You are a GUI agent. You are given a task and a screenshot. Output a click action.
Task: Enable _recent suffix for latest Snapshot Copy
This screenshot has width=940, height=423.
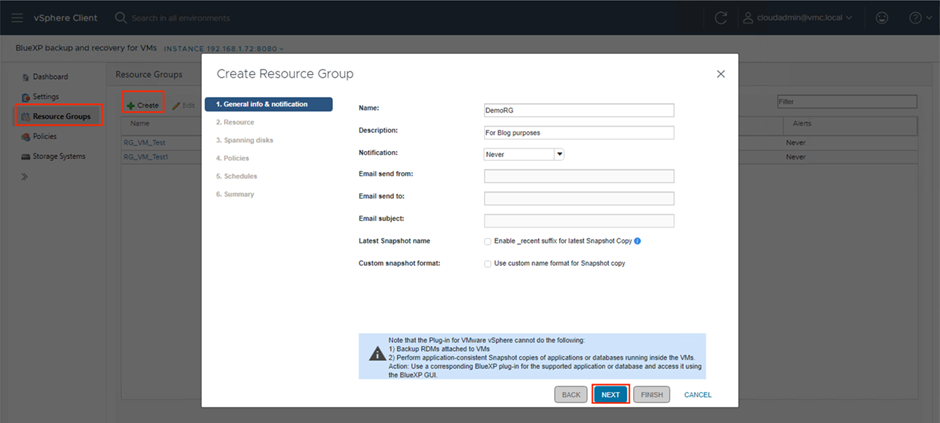click(x=488, y=241)
